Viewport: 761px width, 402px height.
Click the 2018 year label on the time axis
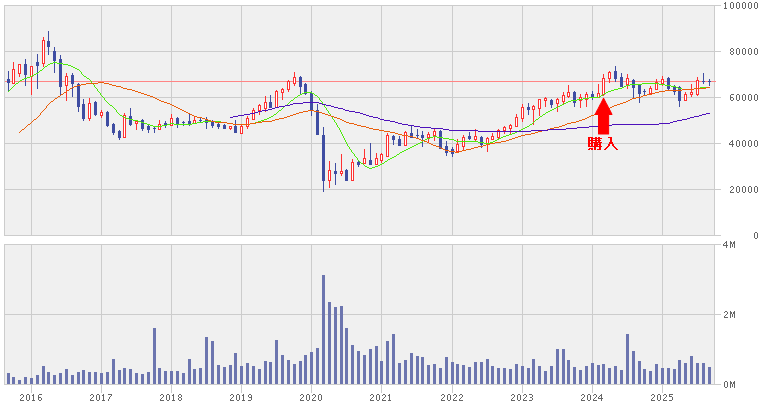[x=170, y=398]
